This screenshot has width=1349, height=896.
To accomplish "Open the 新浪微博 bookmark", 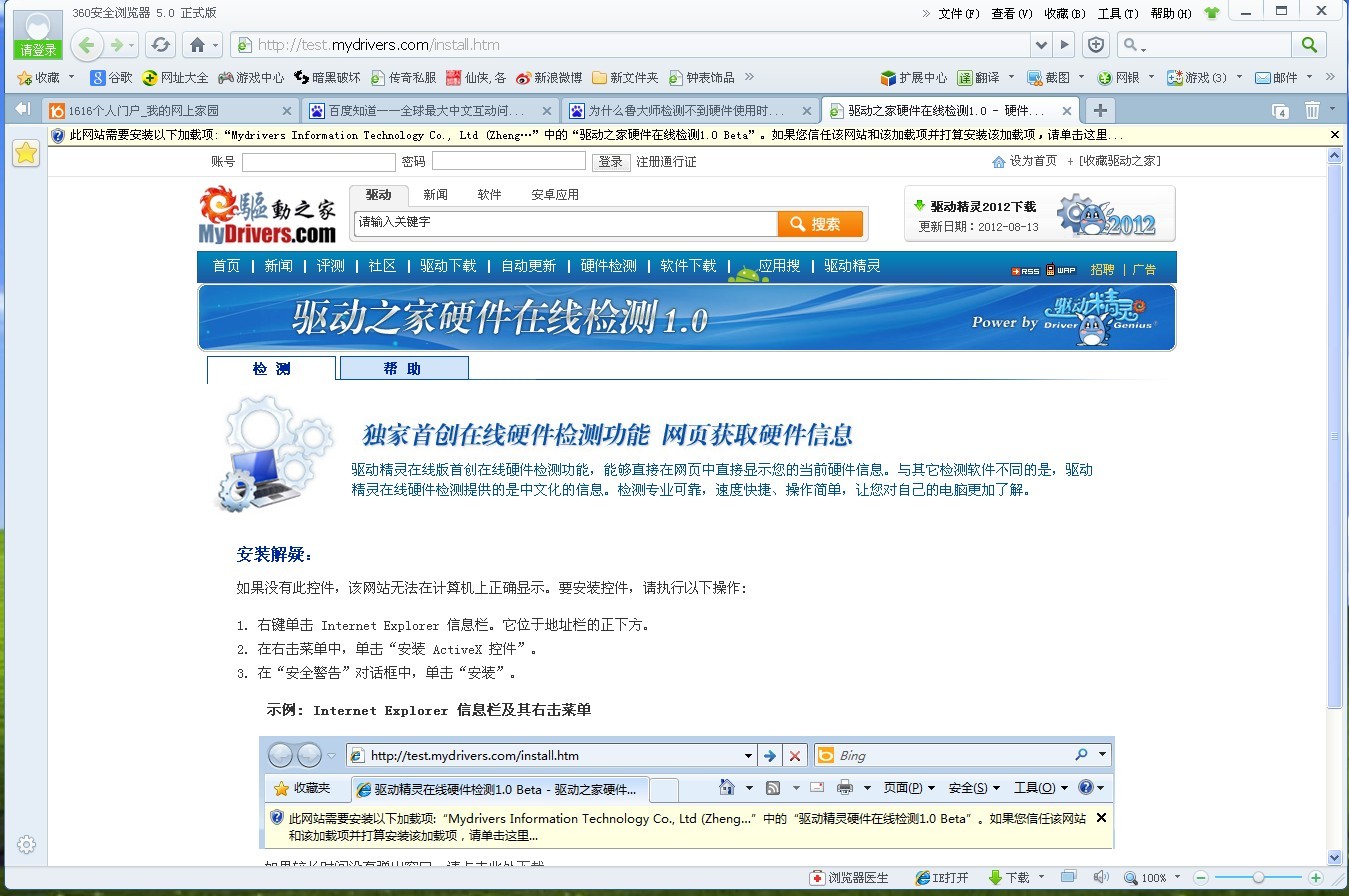I will pyautogui.click(x=549, y=77).
